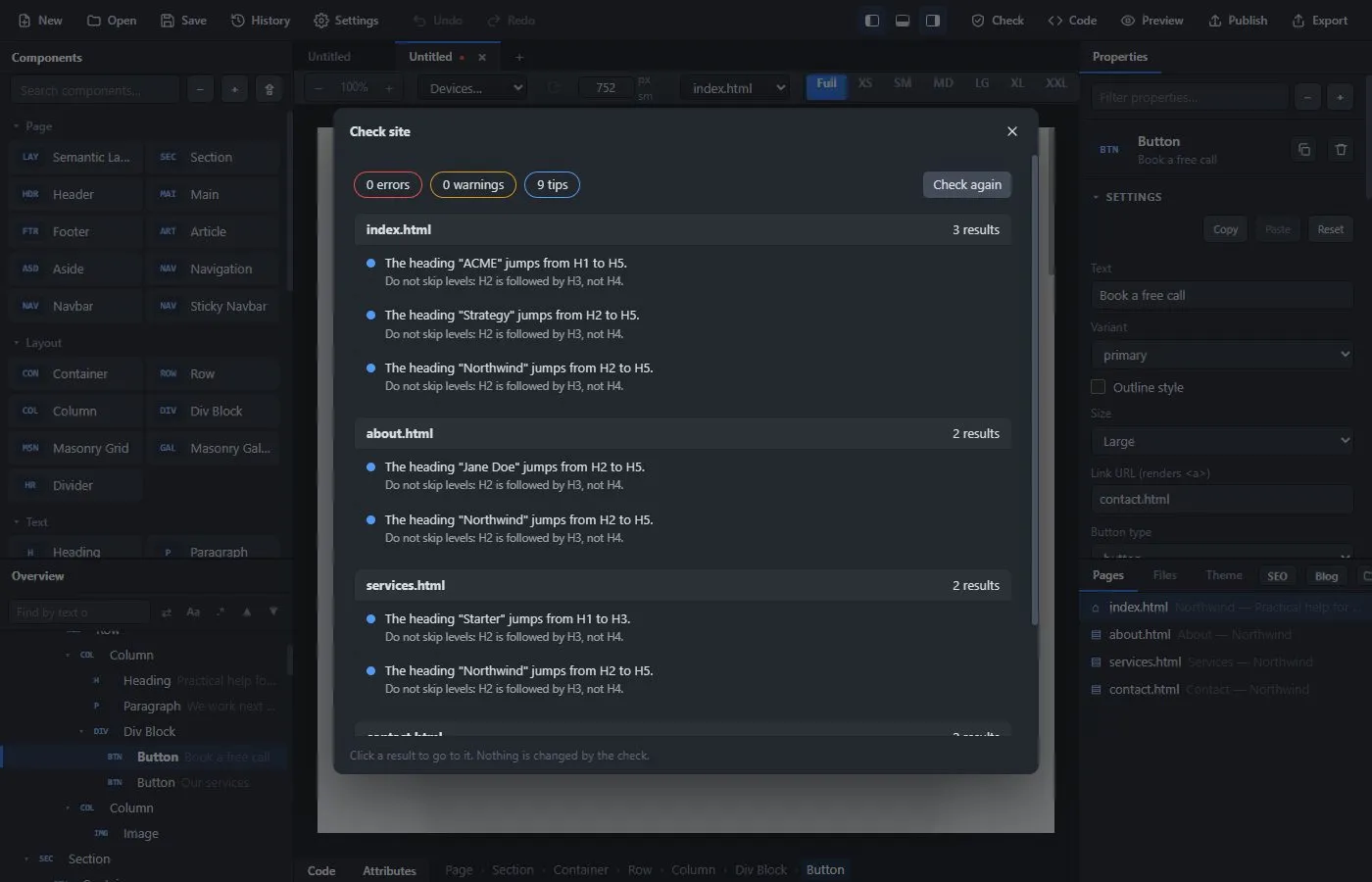The width and height of the screenshot is (1372, 882).
Task: Filter results by the 9 tips pill
Action: pyautogui.click(x=553, y=184)
